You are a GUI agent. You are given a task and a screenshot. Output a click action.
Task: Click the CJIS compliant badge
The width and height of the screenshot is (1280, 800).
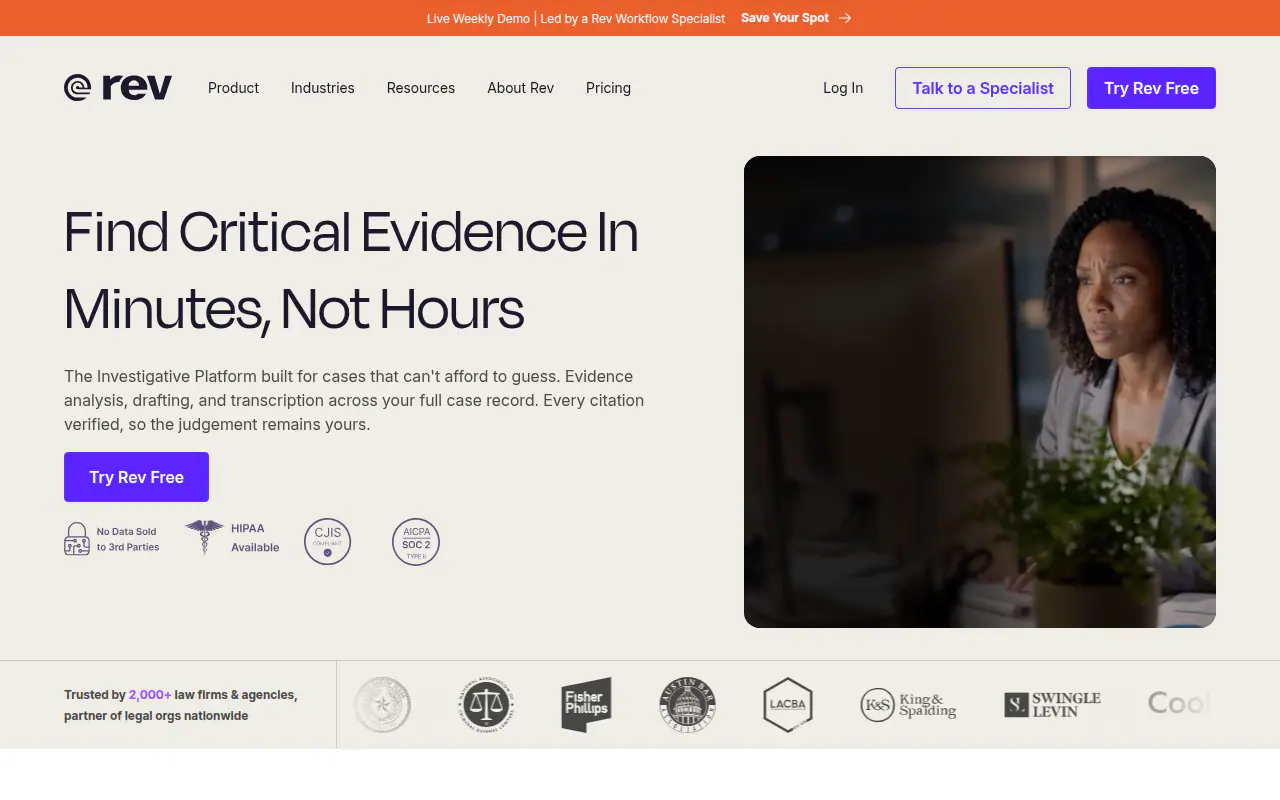tap(328, 541)
